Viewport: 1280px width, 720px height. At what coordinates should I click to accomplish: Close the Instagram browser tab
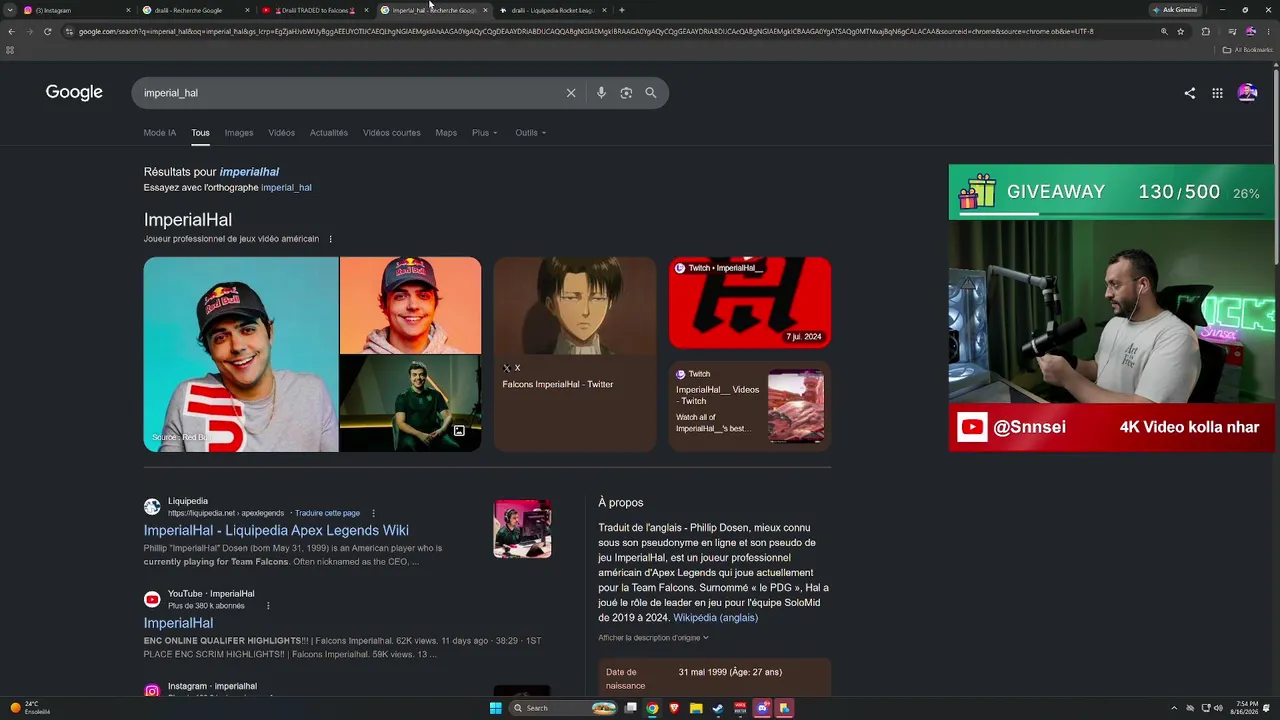[128, 10]
